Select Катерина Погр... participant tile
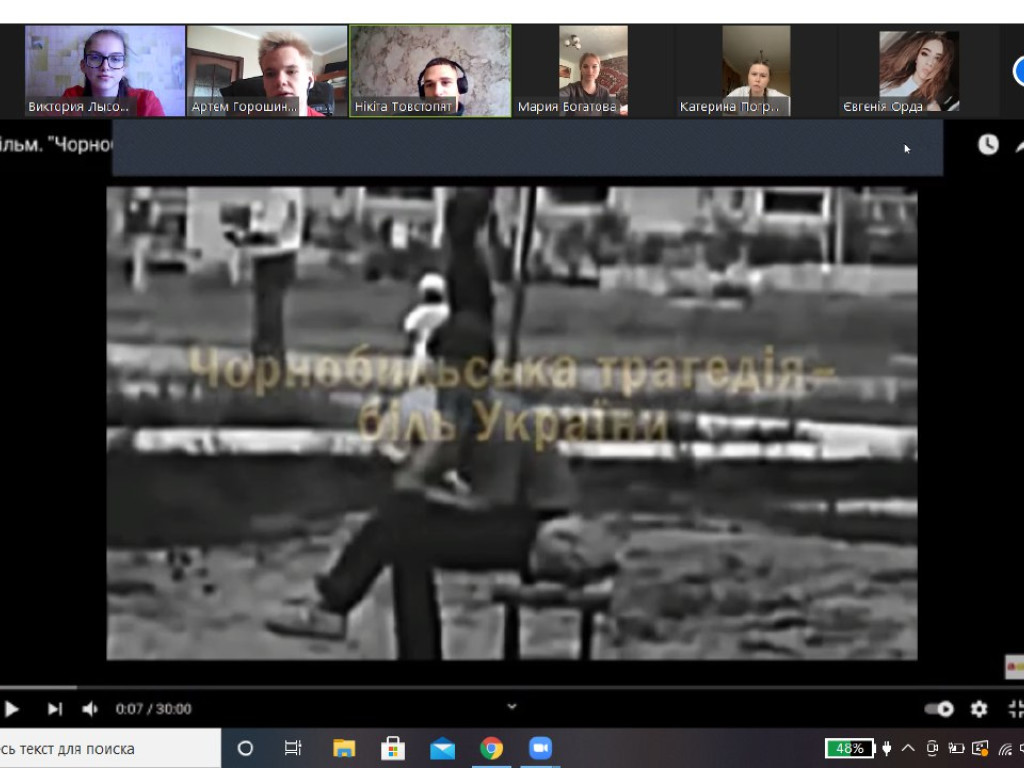This screenshot has width=1024, height=768. coord(755,71)
